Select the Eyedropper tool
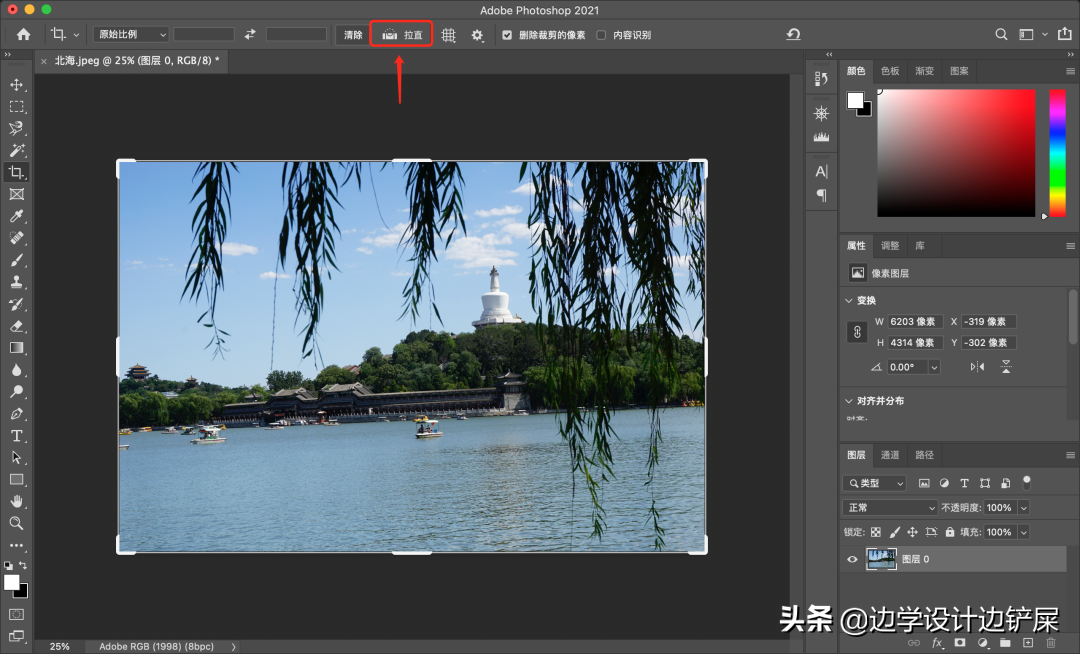 pos(17,216)
